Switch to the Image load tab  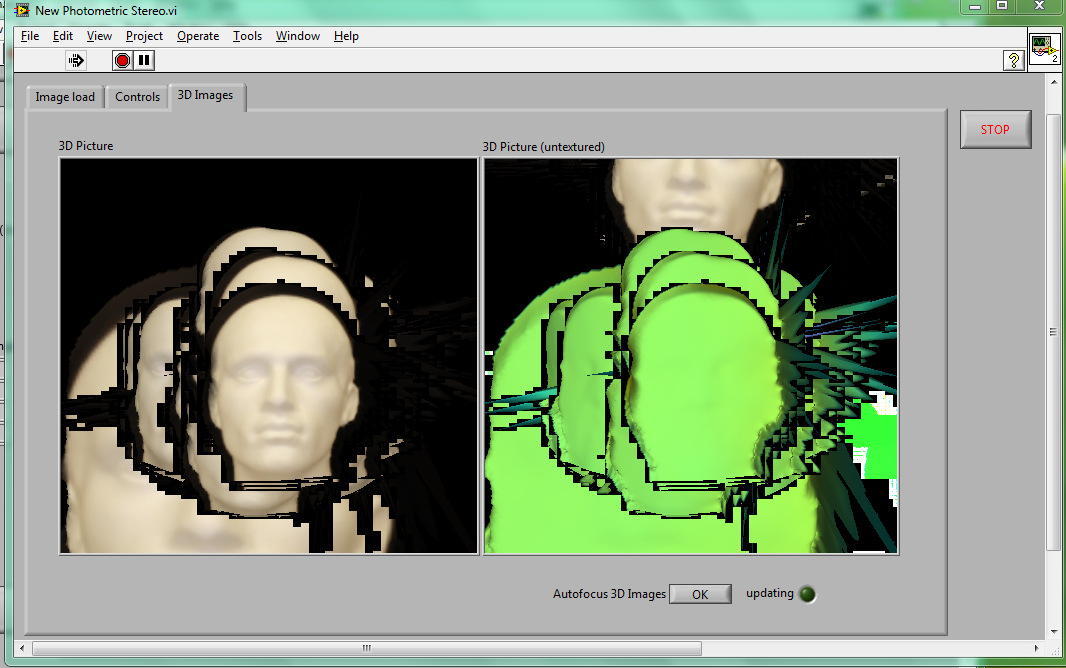65,97
